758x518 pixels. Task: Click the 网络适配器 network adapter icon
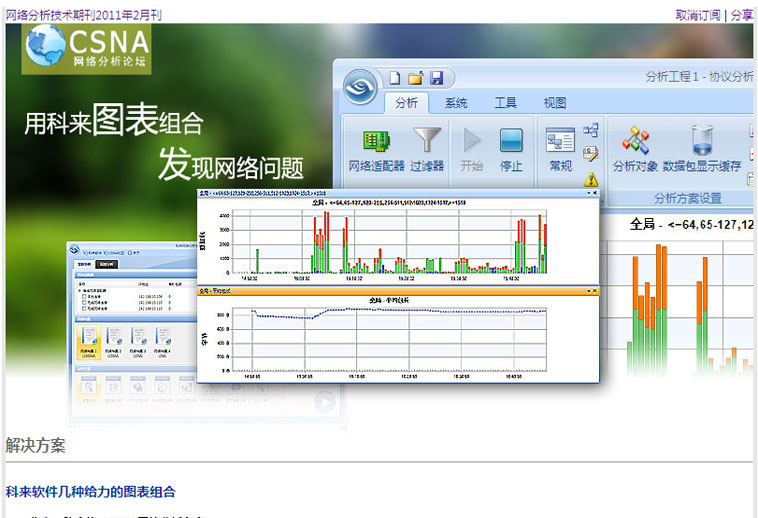(376, 142)
